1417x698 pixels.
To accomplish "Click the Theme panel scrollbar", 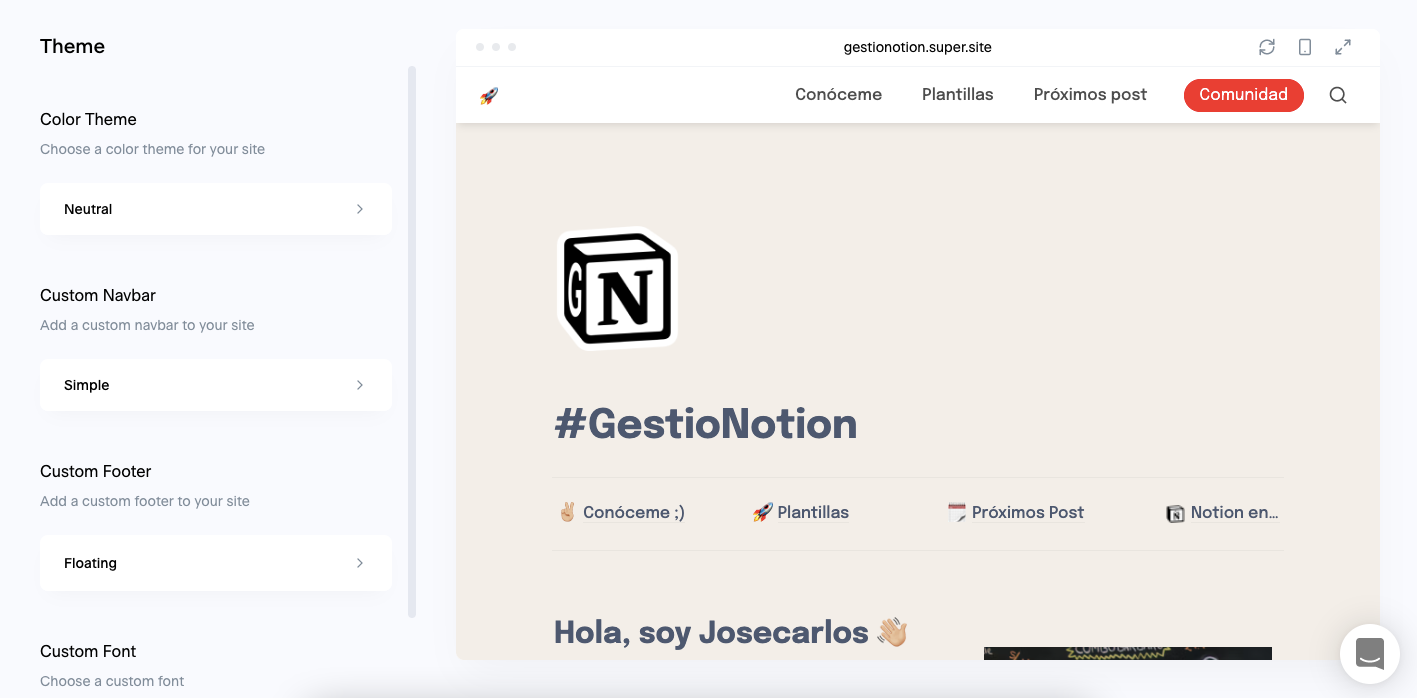I will (x=412, y=342).
